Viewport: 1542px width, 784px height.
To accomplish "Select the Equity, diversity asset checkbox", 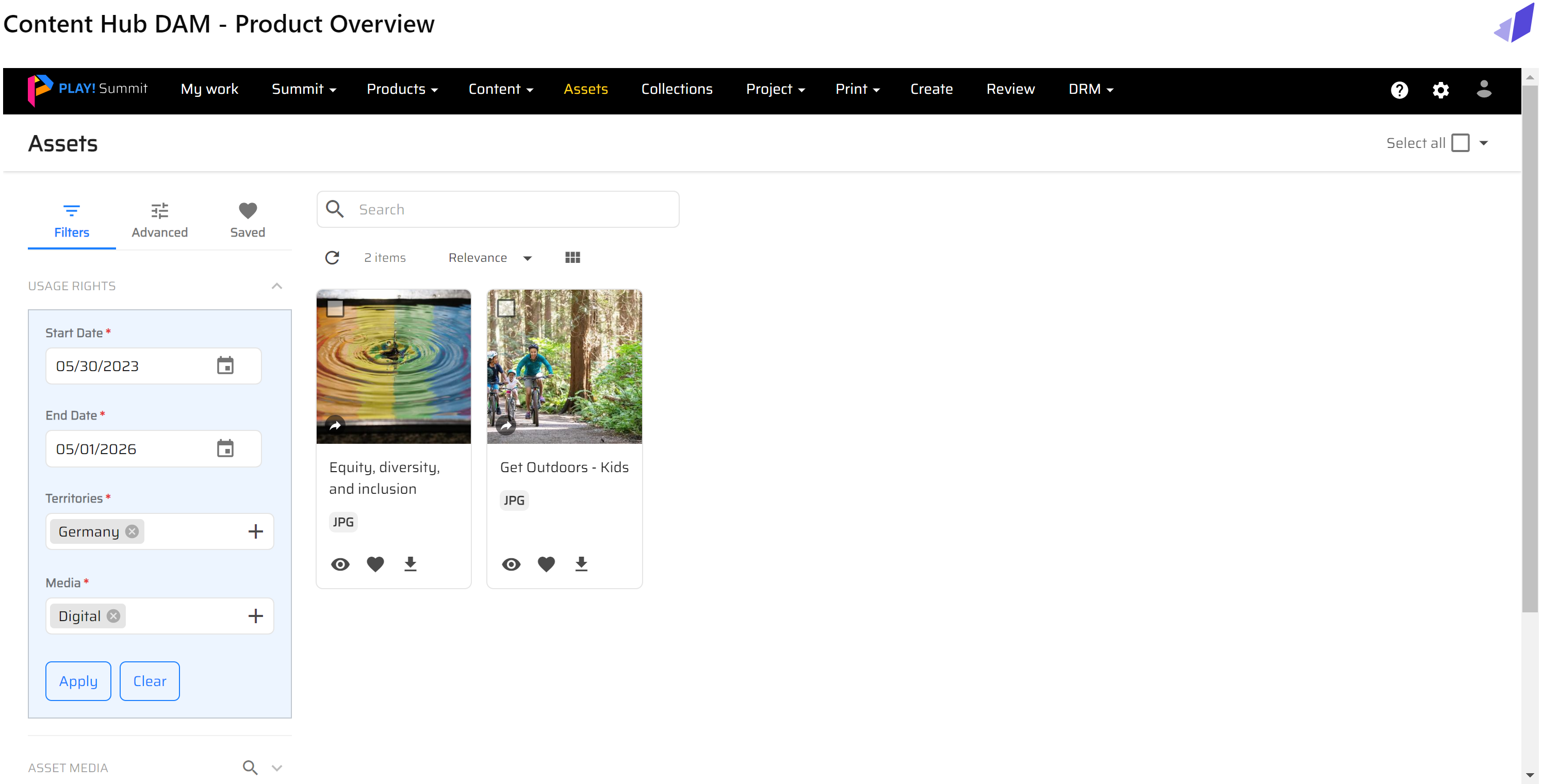I will (x=335, y=308).
